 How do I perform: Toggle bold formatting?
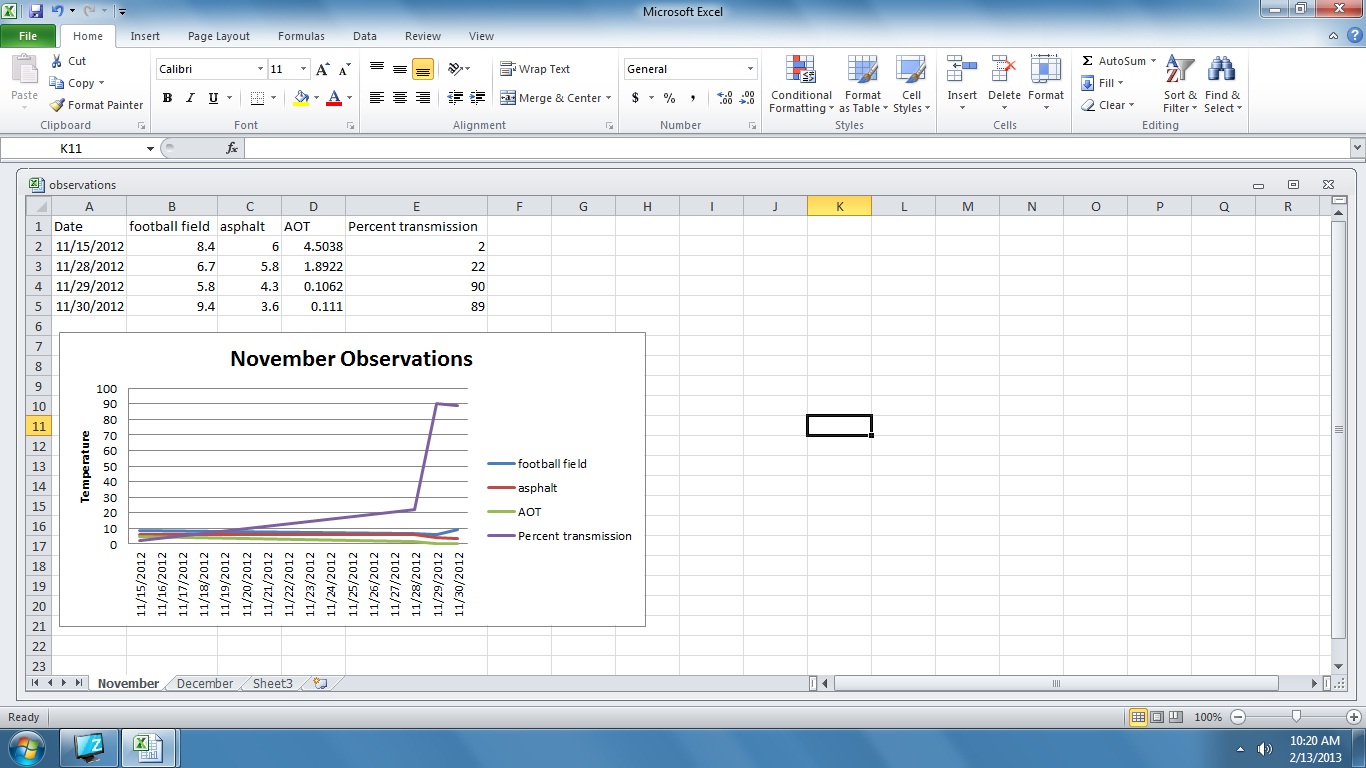coord(167,98)
